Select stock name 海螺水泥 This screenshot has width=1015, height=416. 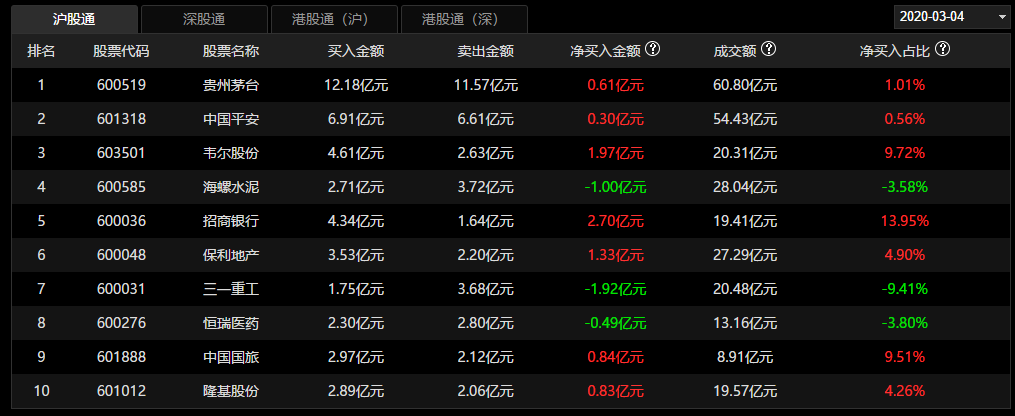(231, 187)
